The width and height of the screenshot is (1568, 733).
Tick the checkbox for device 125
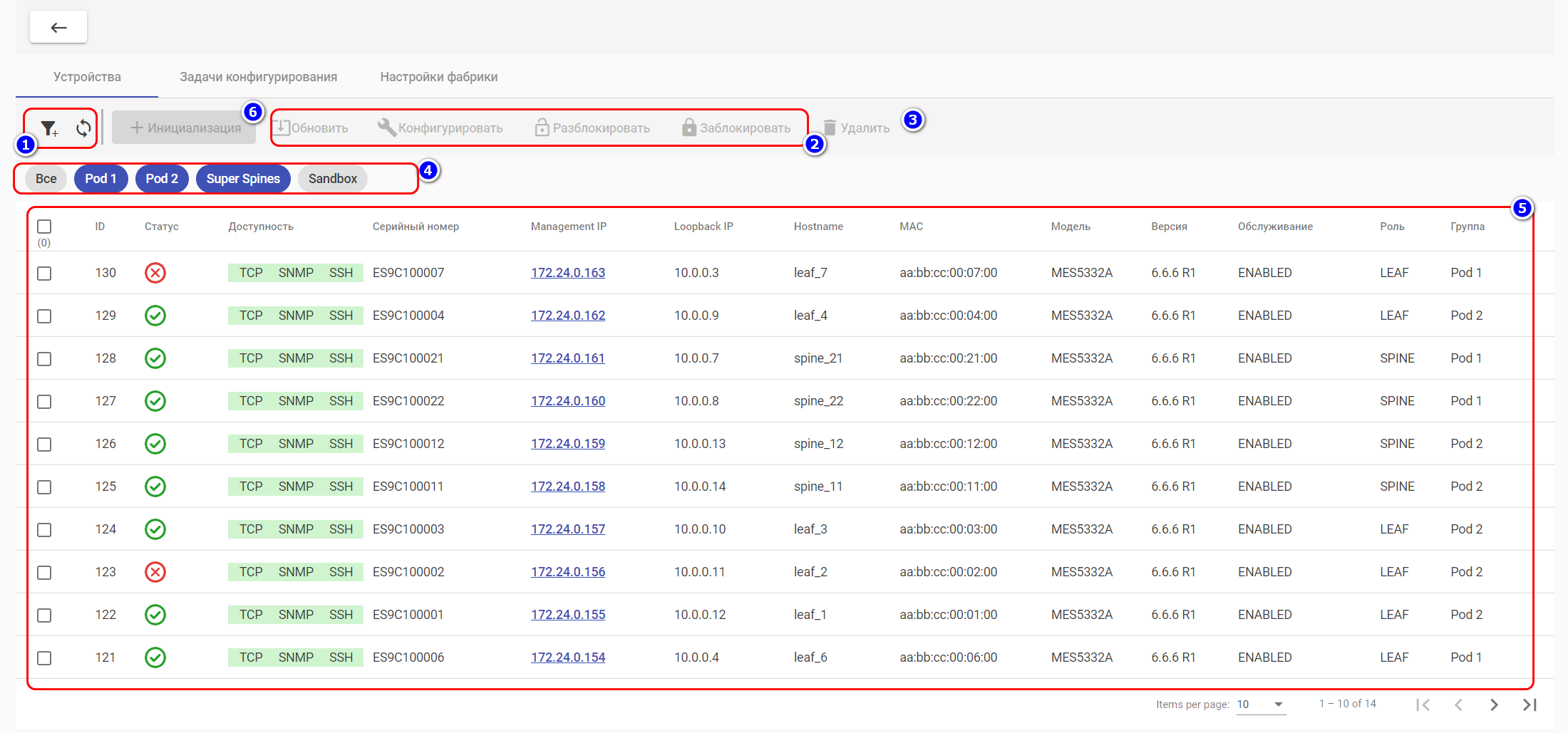[44, 487]
